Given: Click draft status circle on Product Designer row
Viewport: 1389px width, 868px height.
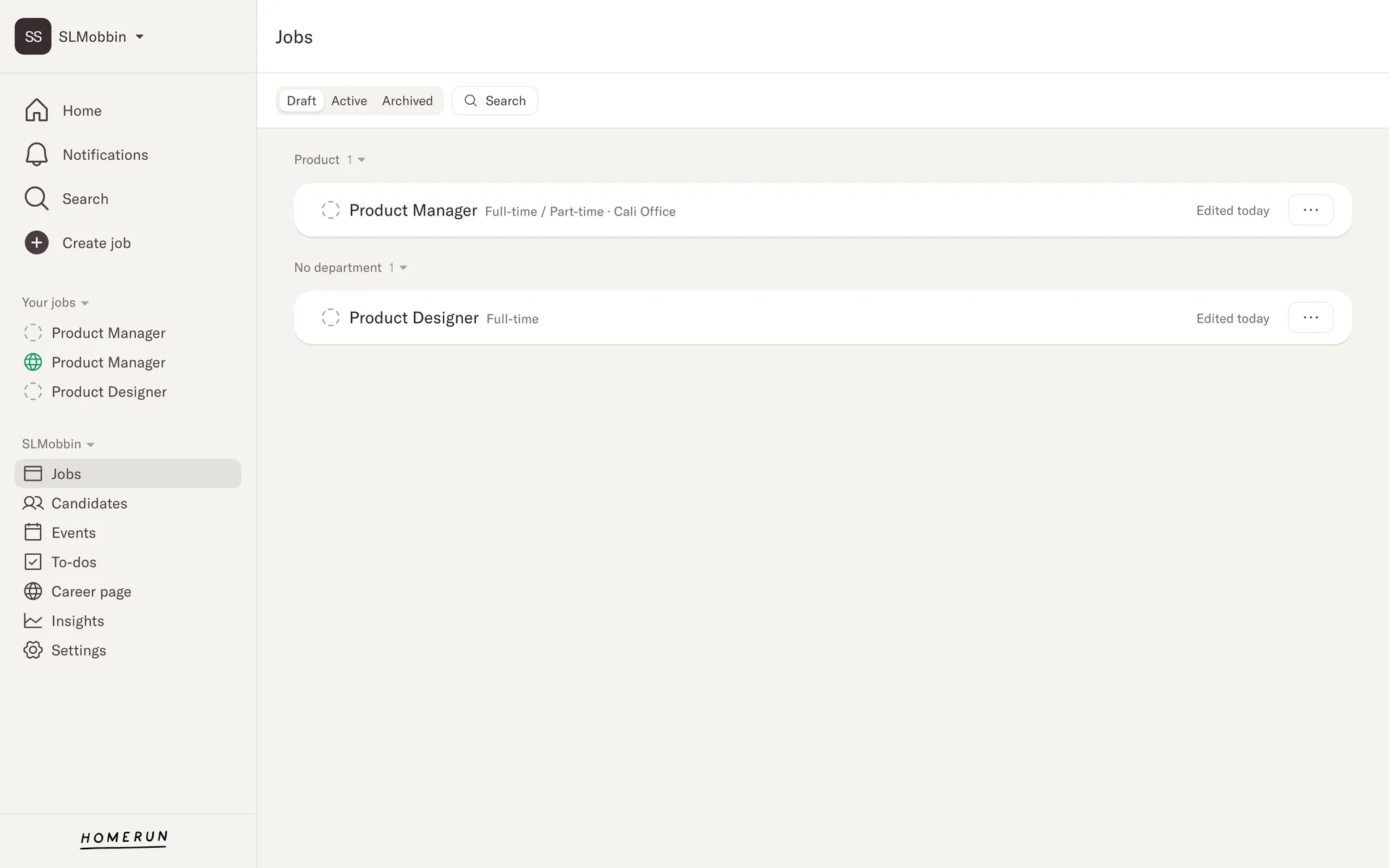Looking at the screenshot, I should tap(331, 318).
